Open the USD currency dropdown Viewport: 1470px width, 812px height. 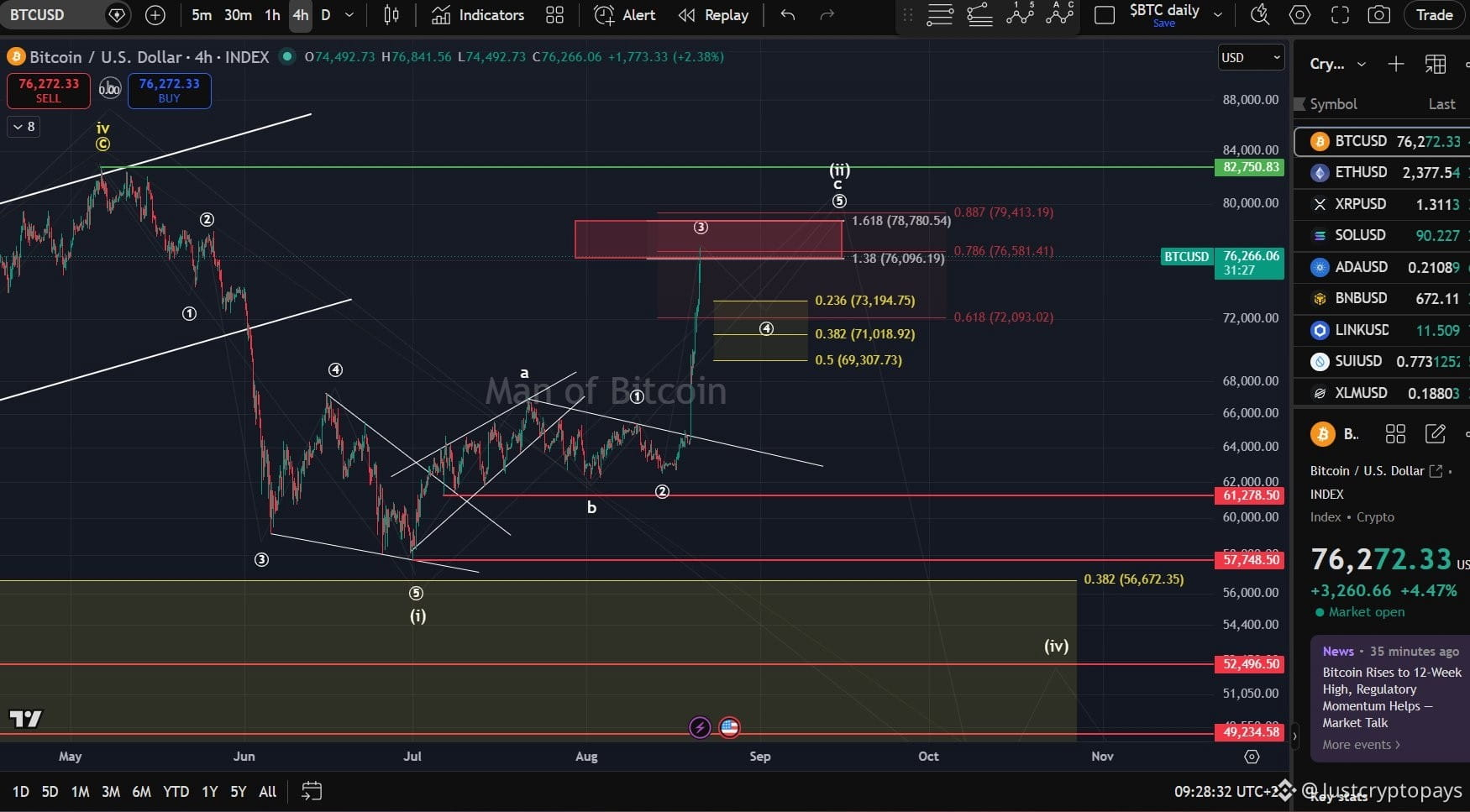[1251, 57]
